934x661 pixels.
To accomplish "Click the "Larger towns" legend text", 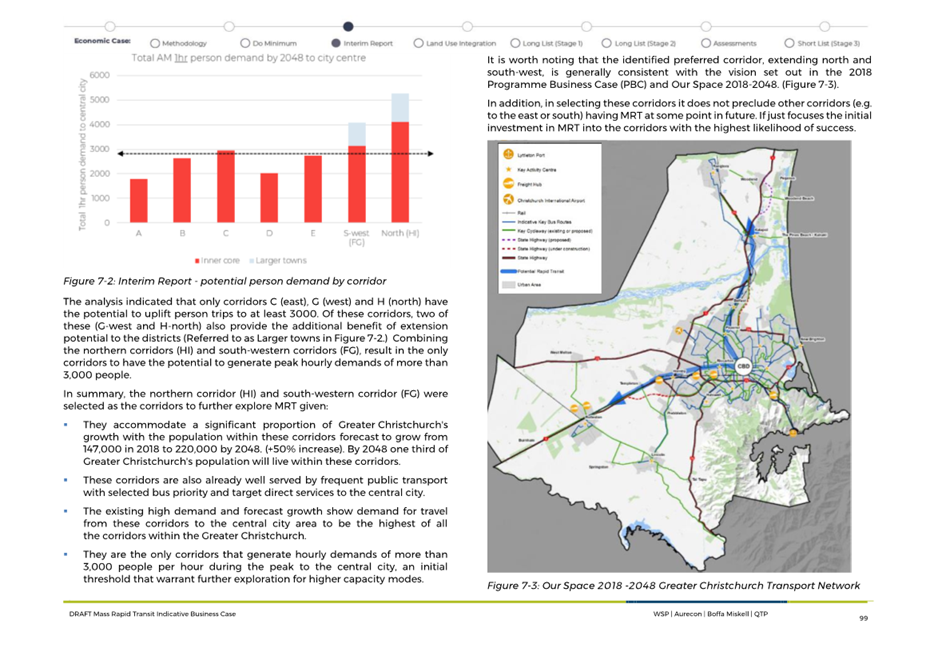I will coord(281,261).
